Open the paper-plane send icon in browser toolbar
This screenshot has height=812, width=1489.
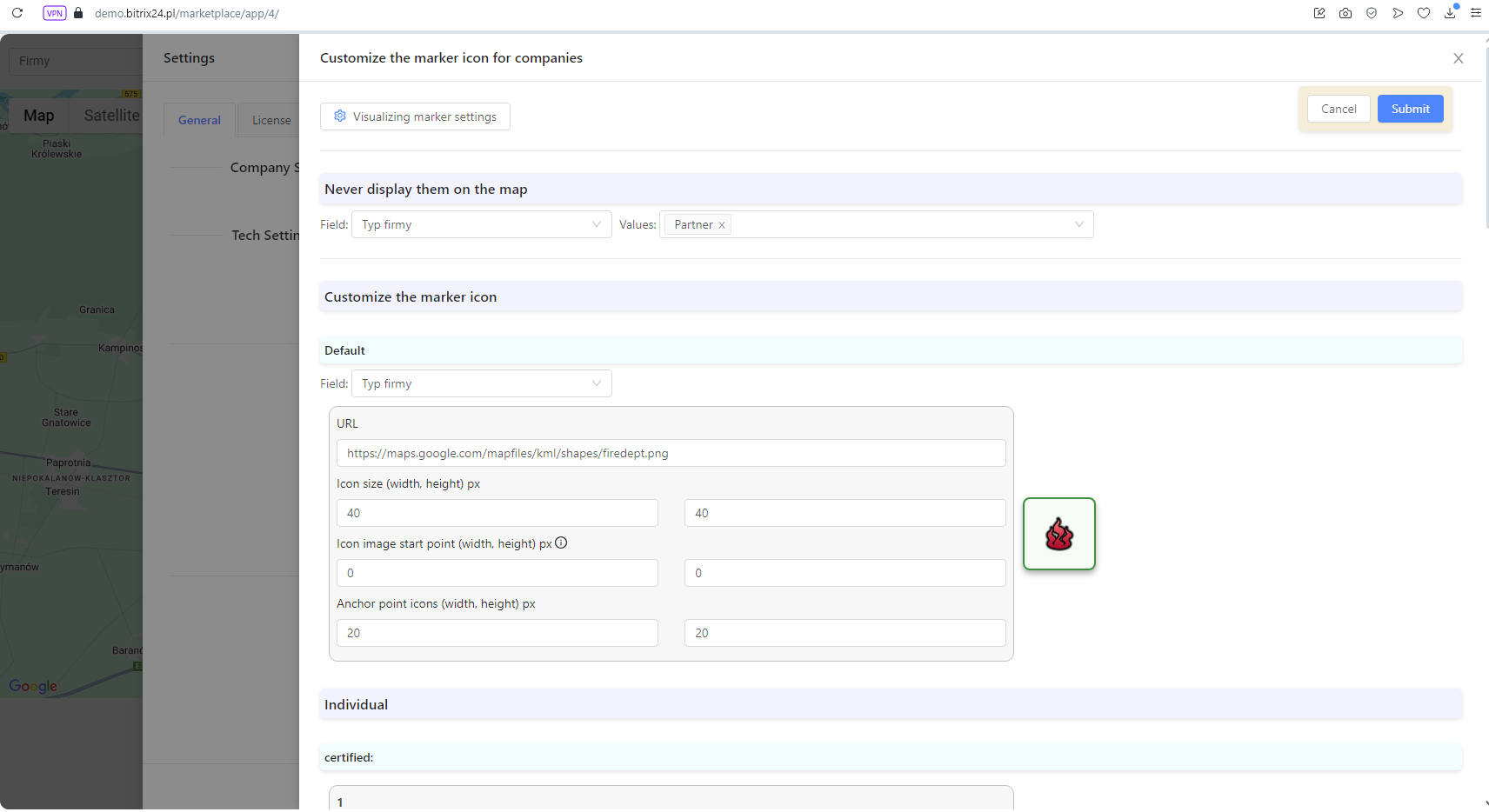click(1398, 13)
